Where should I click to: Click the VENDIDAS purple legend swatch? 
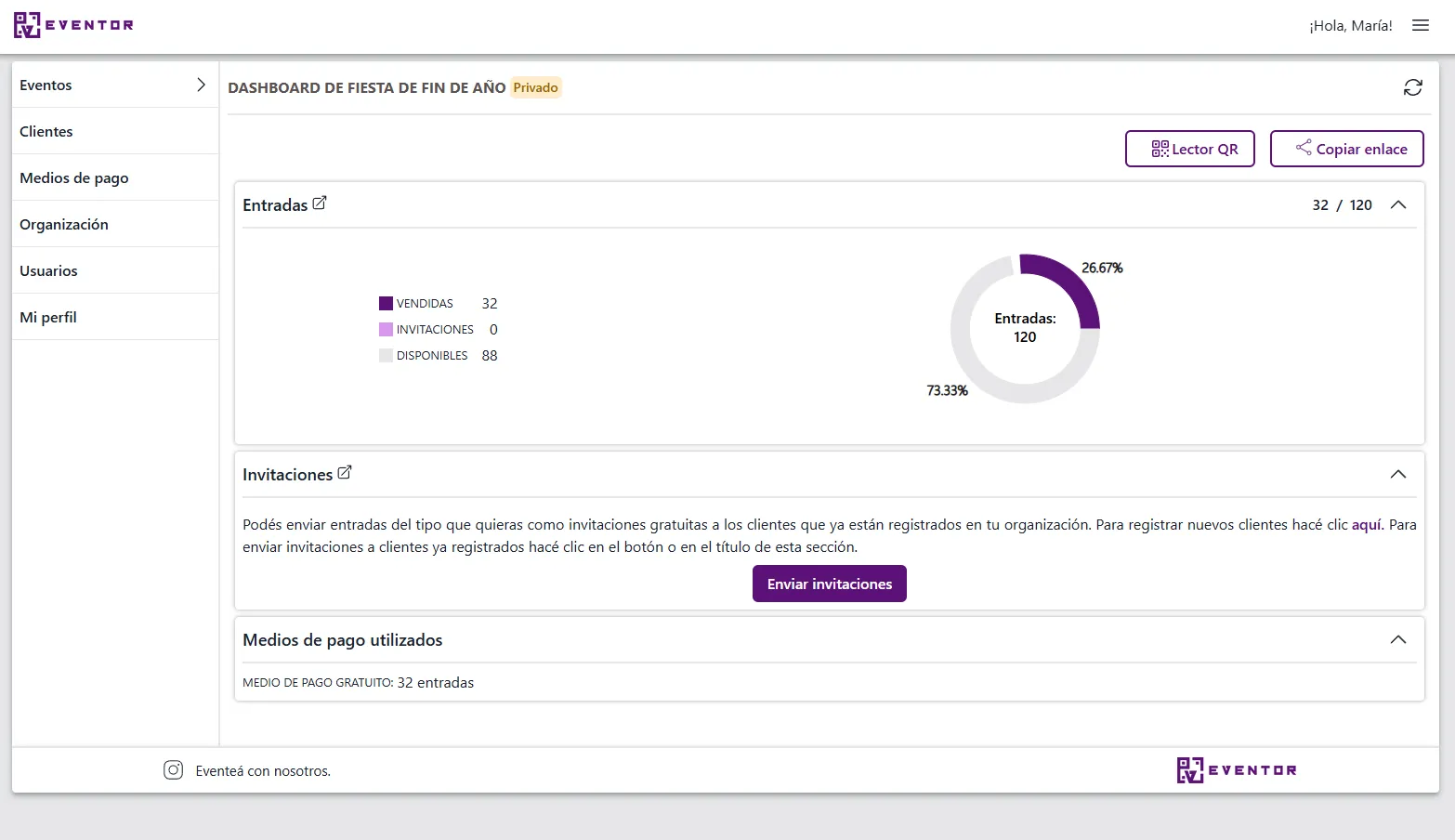[x=386, y=303]
